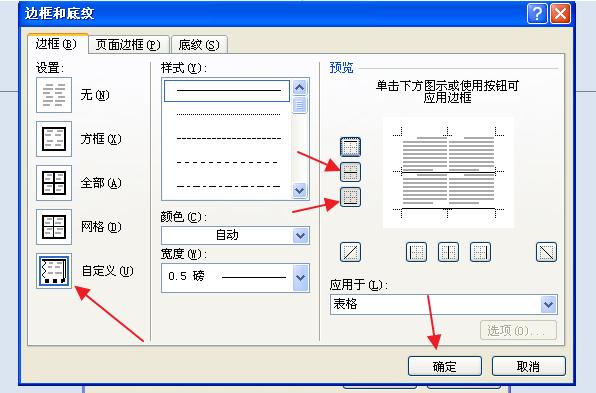The image size is (596, 393).
Task: Select the 无 (None) border setting icon
Action: pyautogui.click(x=54, y=95)
